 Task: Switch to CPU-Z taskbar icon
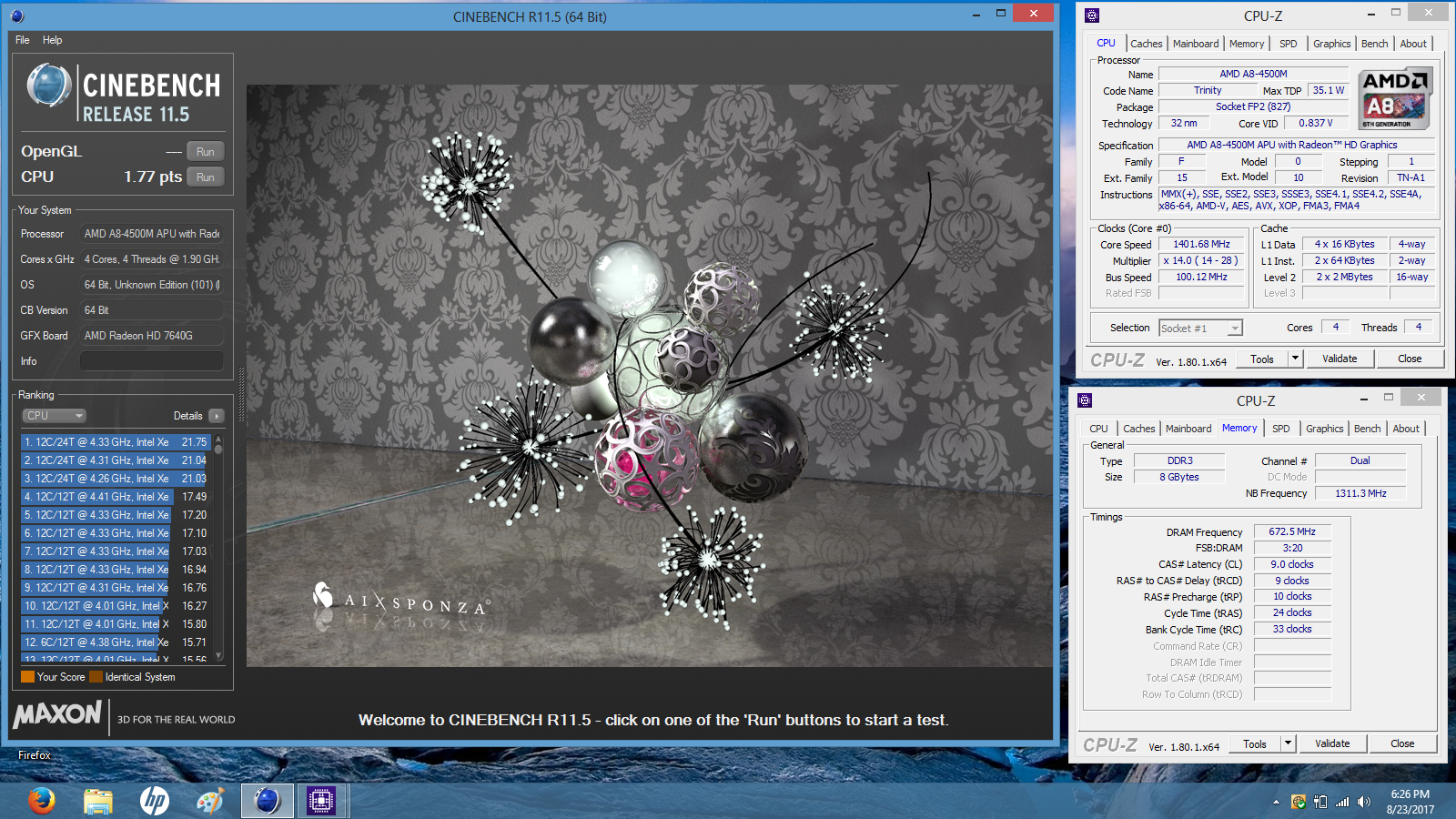321,801
